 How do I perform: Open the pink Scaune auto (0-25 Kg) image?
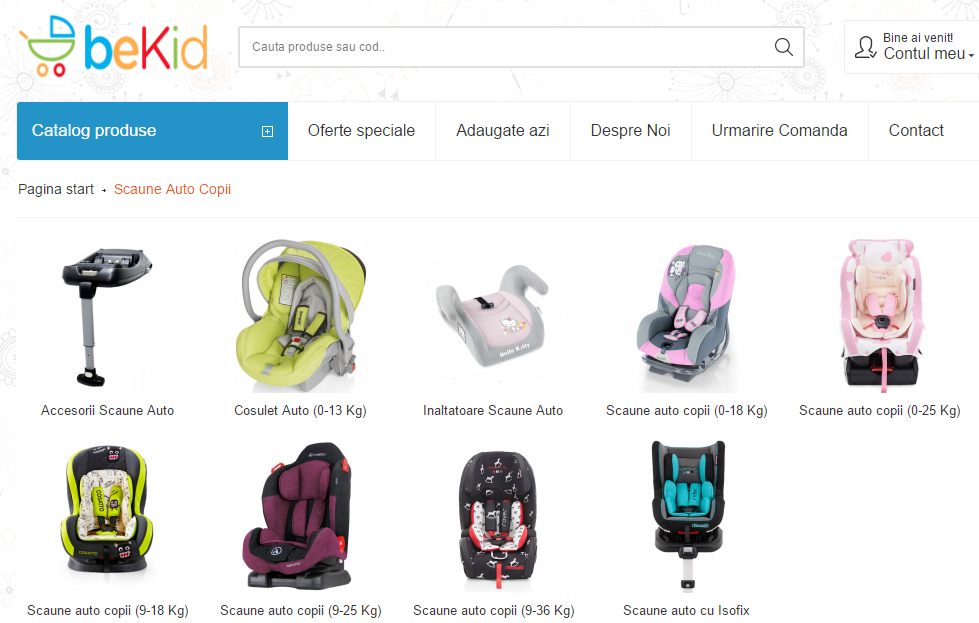tap(880, 316)
